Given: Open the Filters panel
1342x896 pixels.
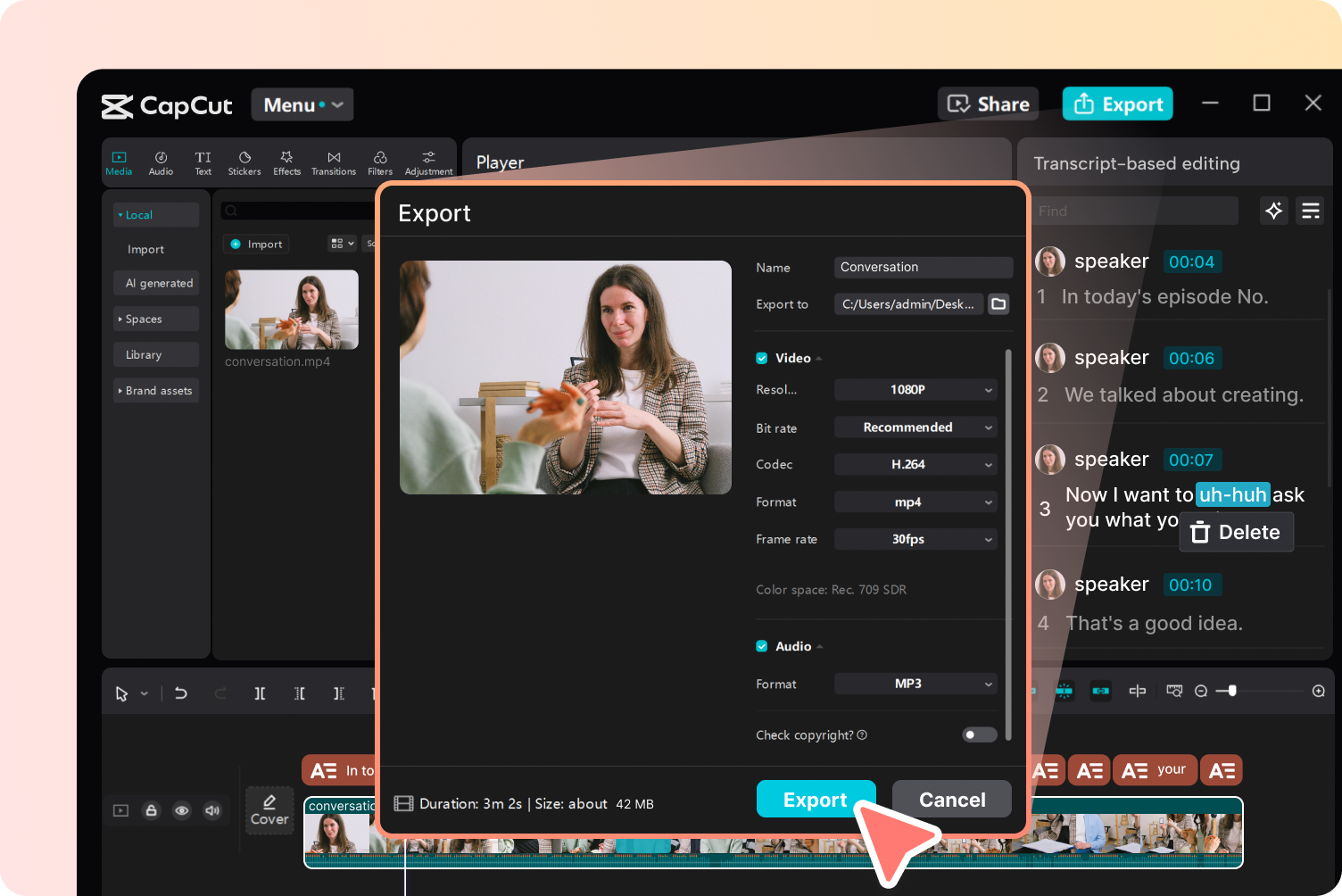Looking at the screenshot, I should [x=379, y=161].
